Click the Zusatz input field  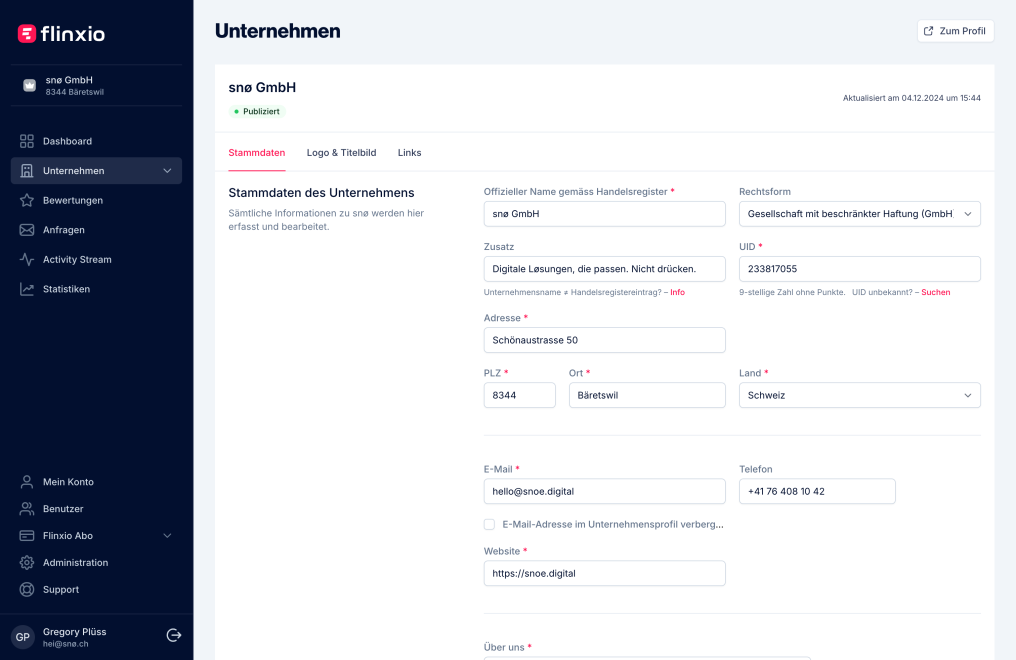coord(604,269)
